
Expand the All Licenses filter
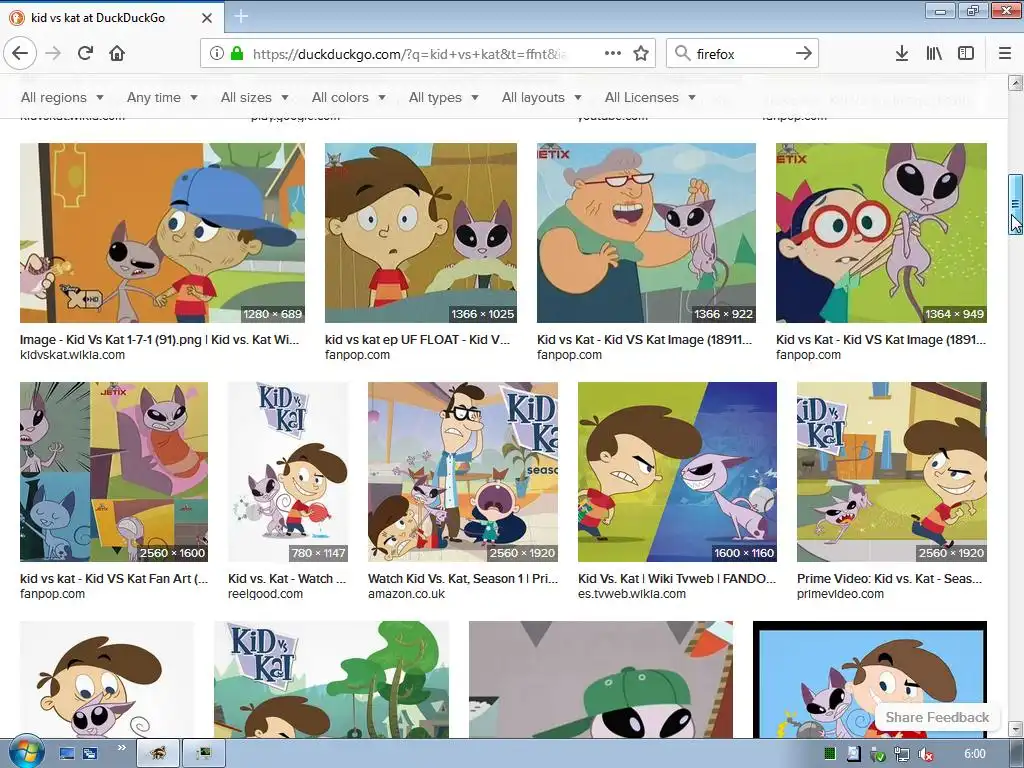650,97
